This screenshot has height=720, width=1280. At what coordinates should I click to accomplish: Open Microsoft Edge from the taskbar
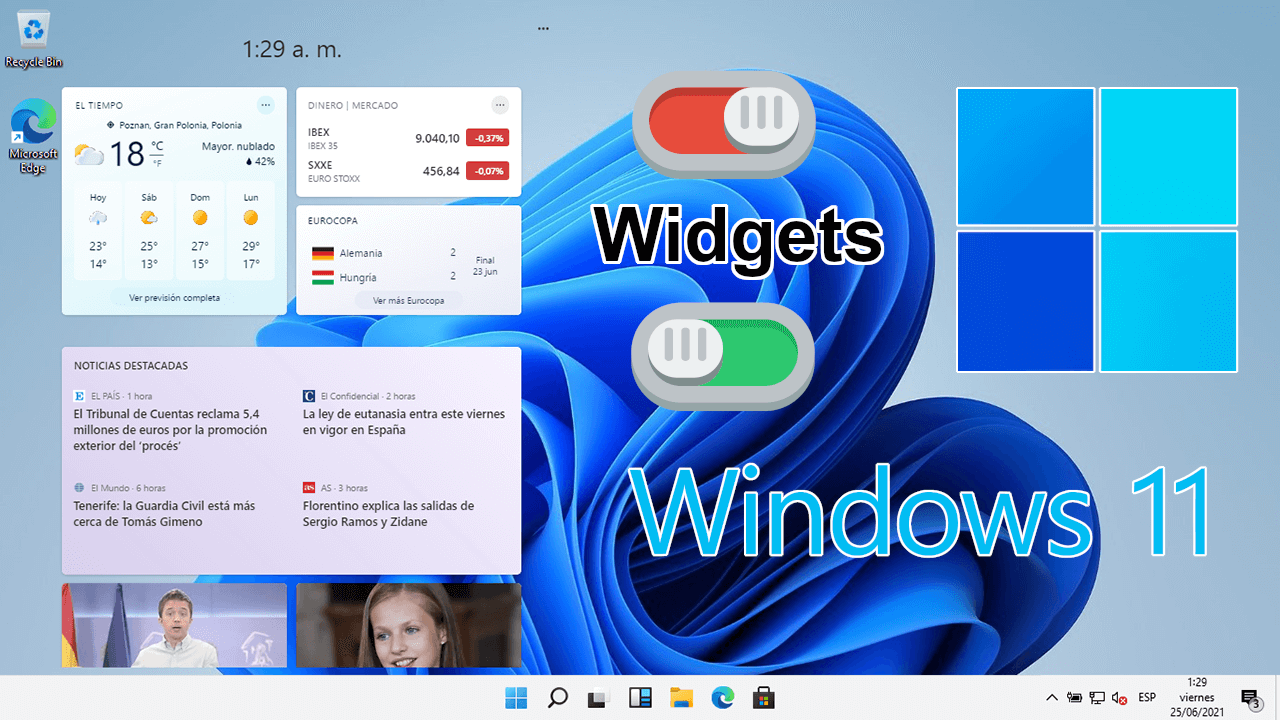pyautogui.click(x=722, y=698)
